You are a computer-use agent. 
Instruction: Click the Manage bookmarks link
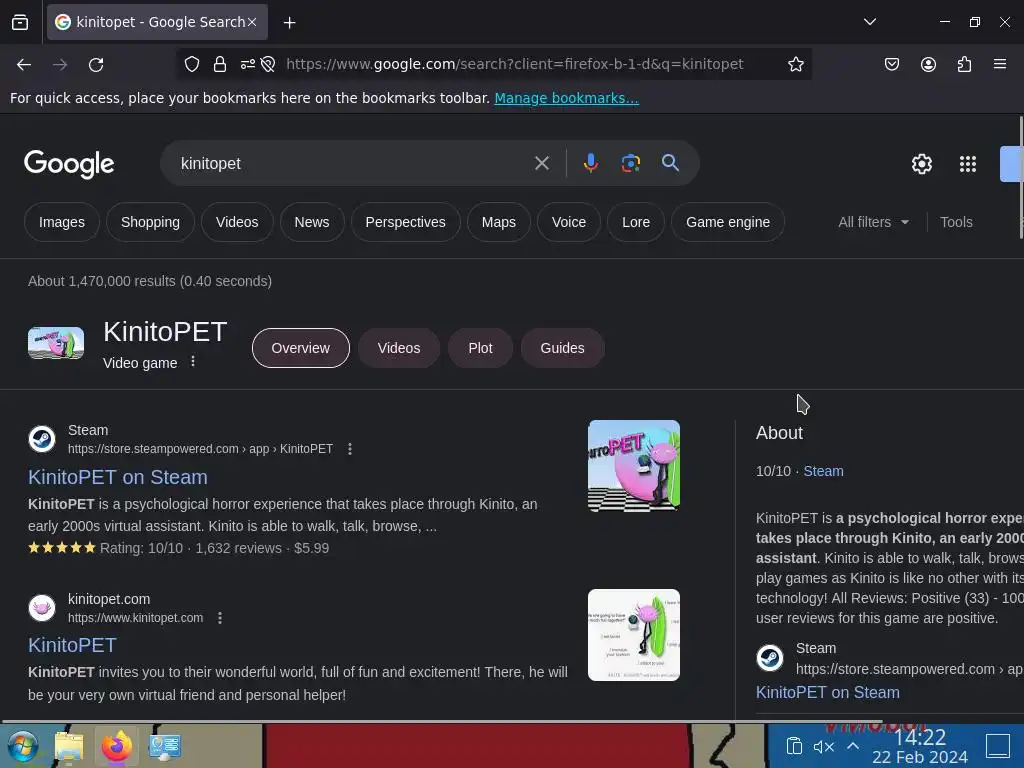(566, 98)
